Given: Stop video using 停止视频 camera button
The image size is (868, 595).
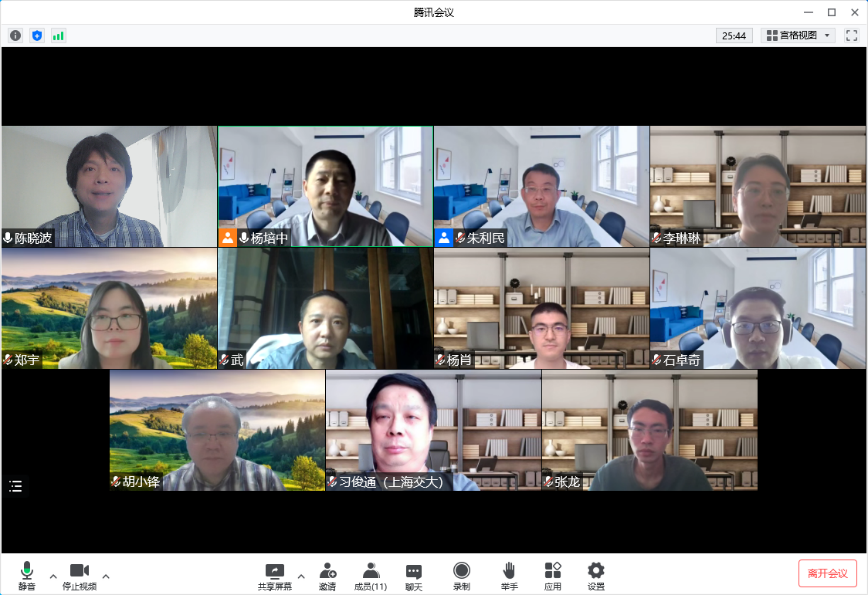Looking at the screenshot, I should click(x=79, y=575).
